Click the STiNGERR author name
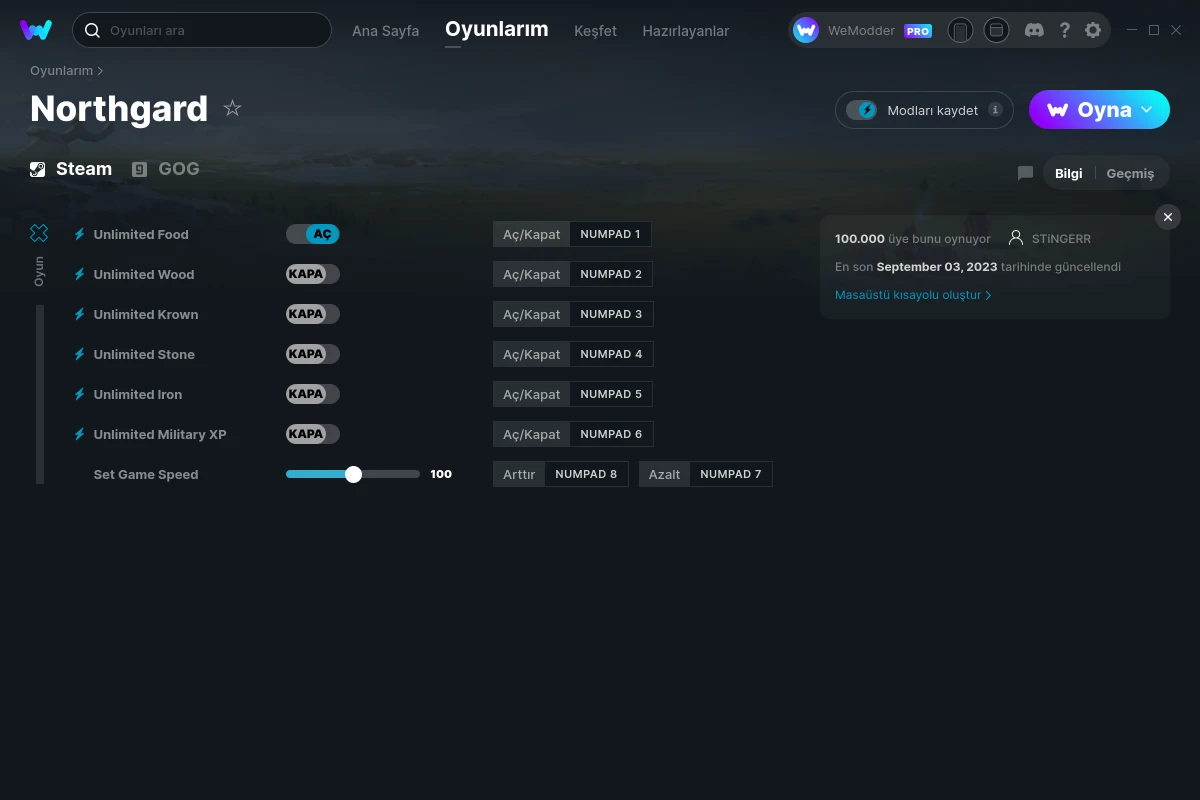This screenshot has height=800, width=1200. (x=1061, y=239)
